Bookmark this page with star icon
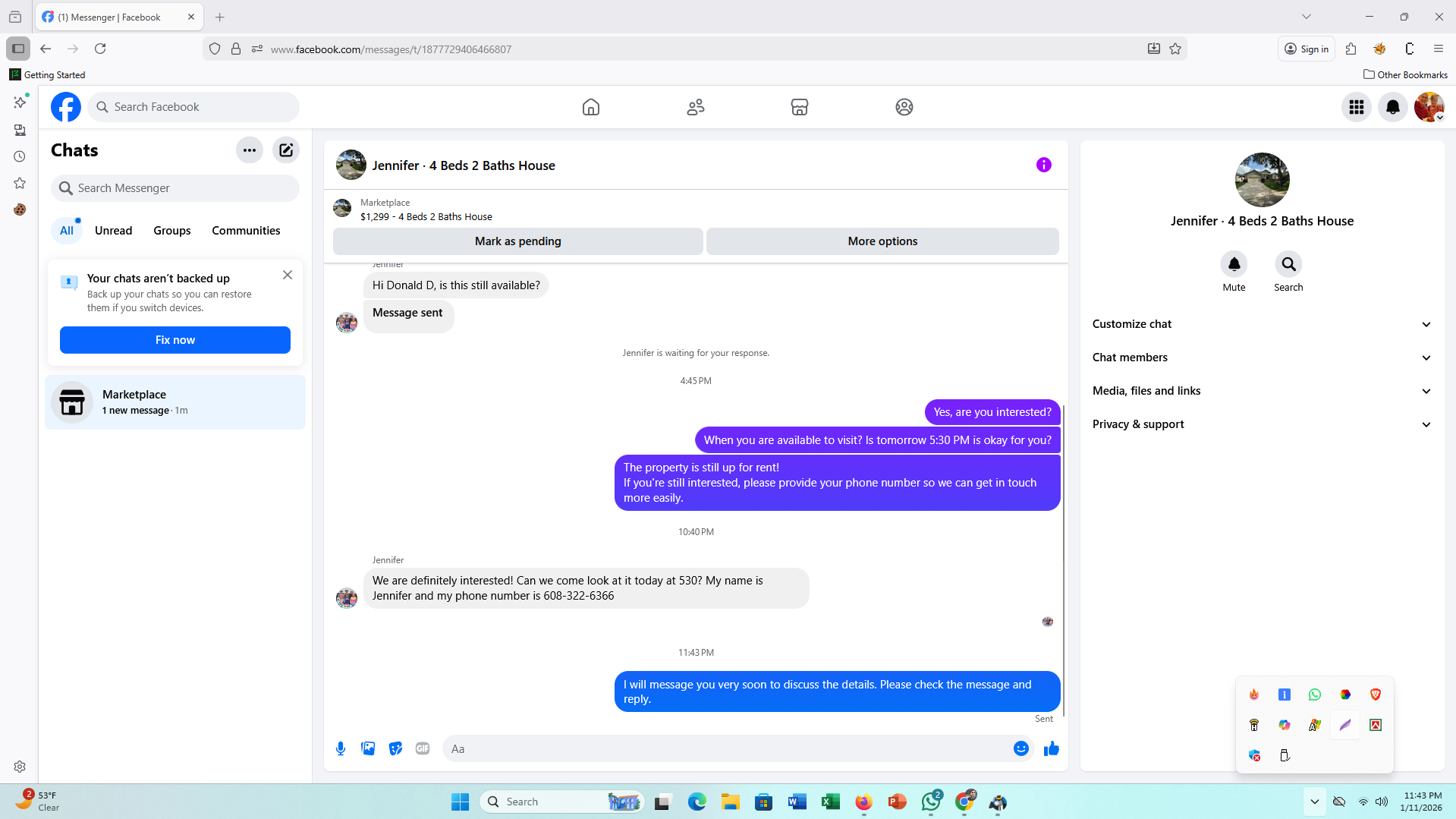 tap(1175, 49)
